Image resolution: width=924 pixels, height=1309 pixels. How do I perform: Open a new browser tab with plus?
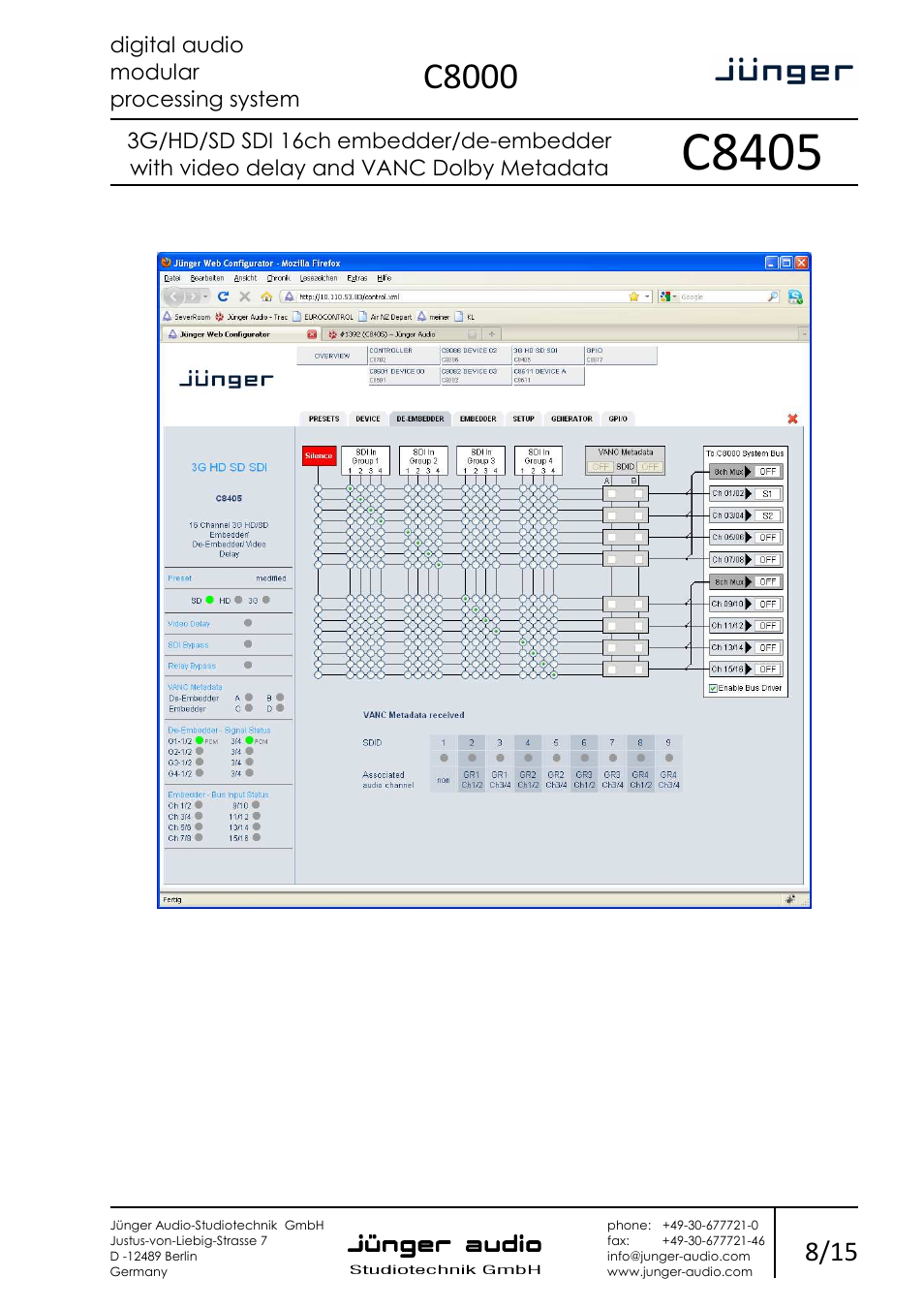491,334
